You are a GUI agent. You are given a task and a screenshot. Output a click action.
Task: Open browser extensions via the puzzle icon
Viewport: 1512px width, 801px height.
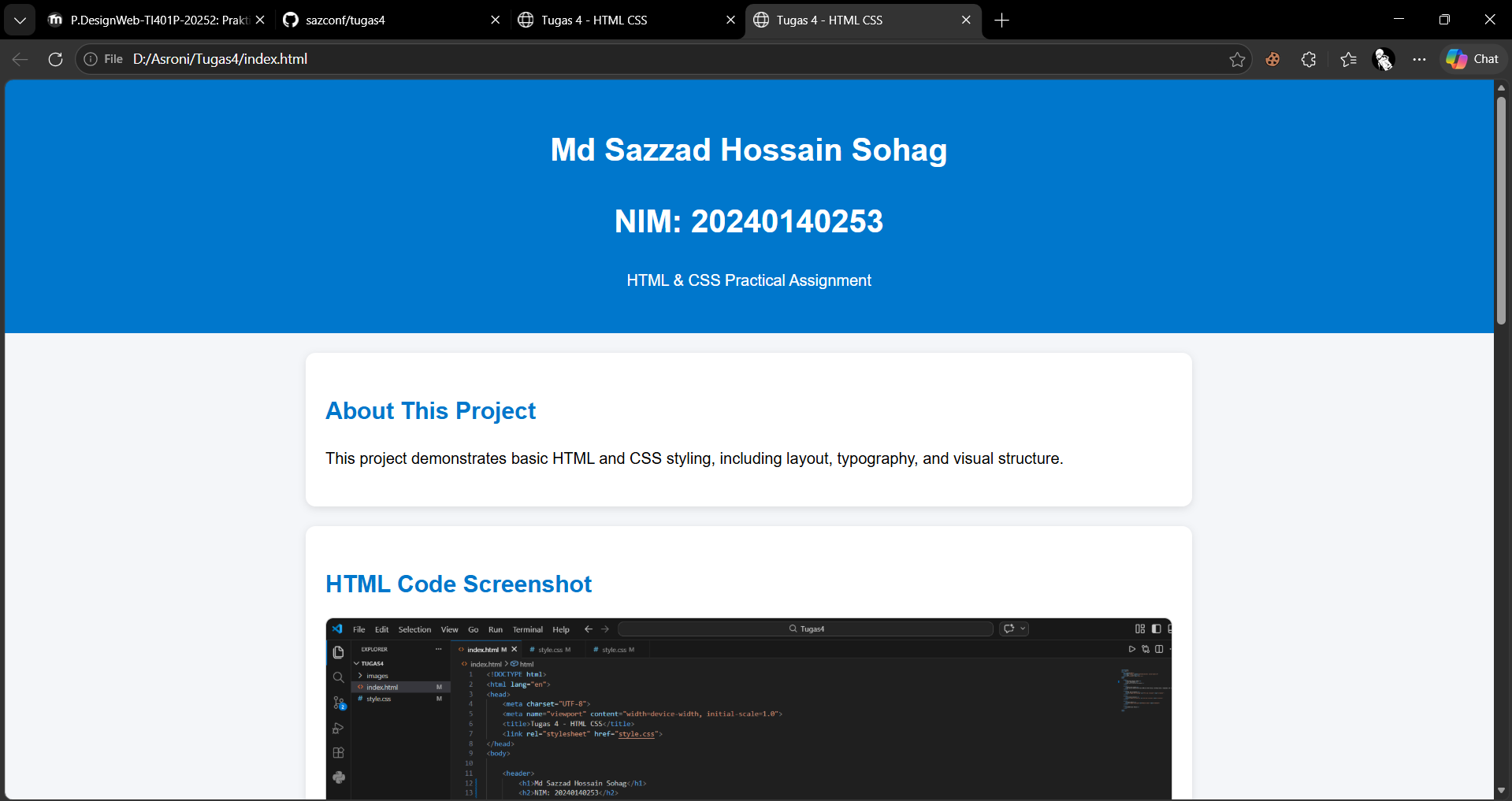tap(1309, 59)
